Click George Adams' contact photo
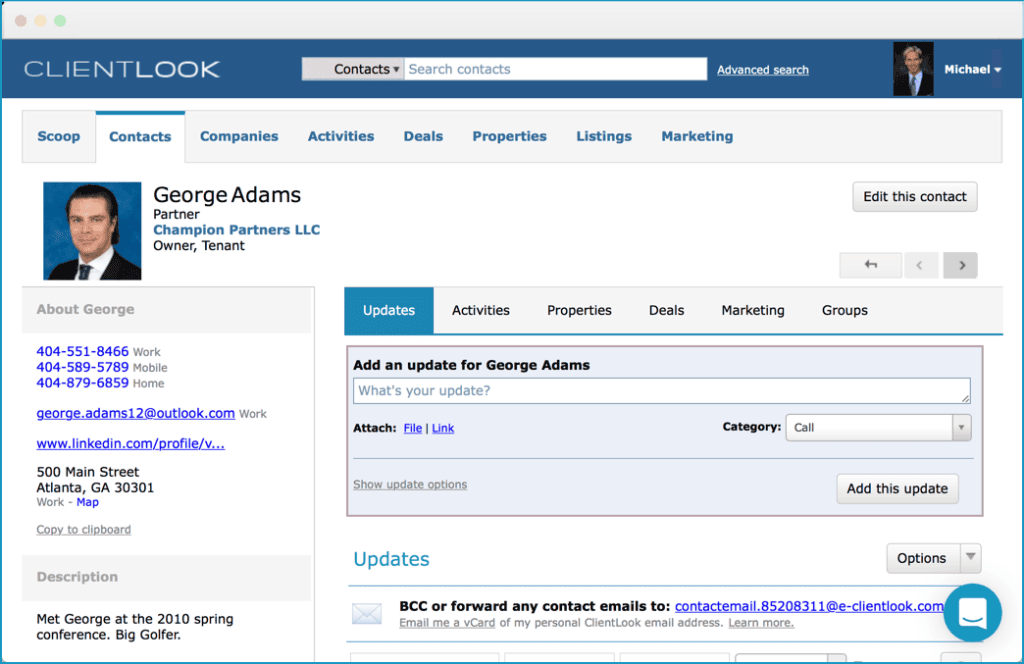 coord(92,231)
